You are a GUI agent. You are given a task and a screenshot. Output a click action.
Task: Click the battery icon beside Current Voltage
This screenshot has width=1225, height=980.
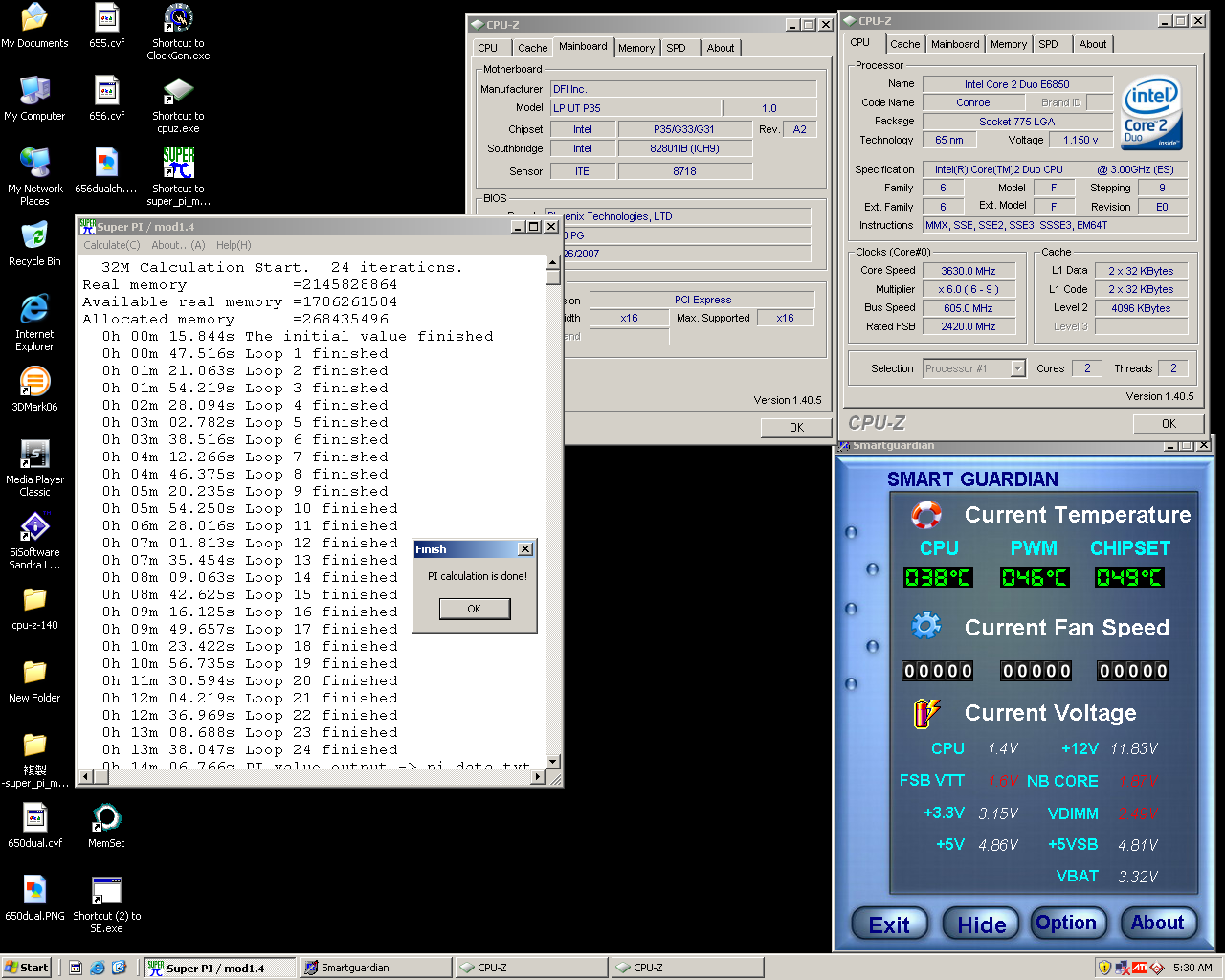point(926,713)
